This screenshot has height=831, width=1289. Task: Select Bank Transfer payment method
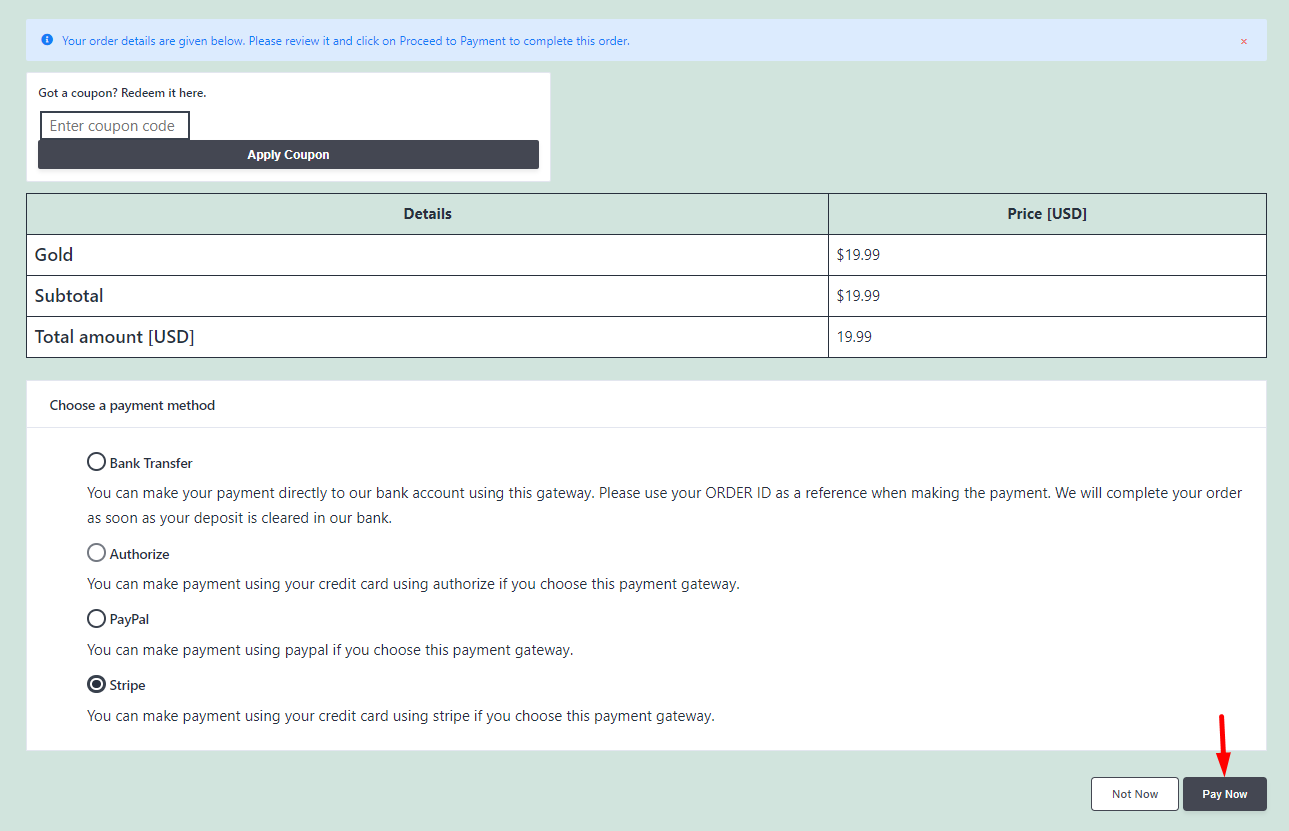[x=96, y=462]
